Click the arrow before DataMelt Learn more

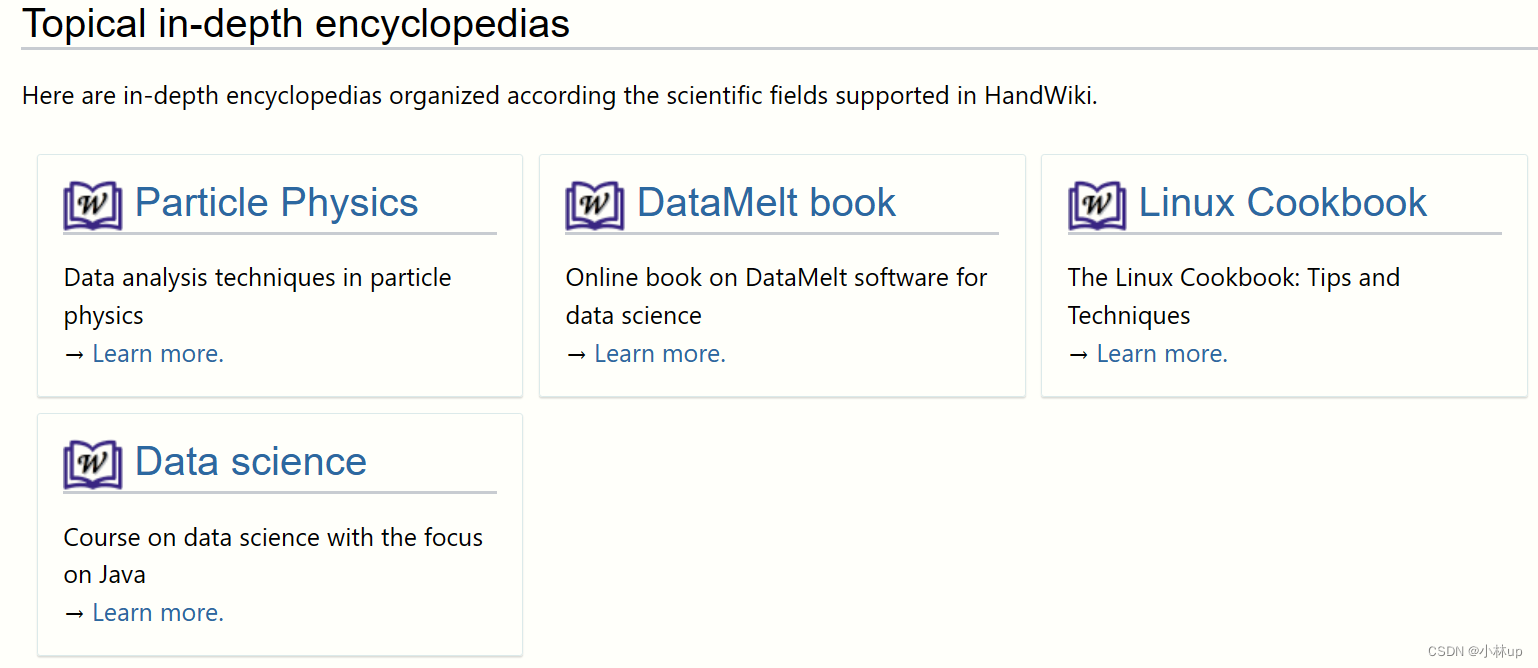(576, 353)
